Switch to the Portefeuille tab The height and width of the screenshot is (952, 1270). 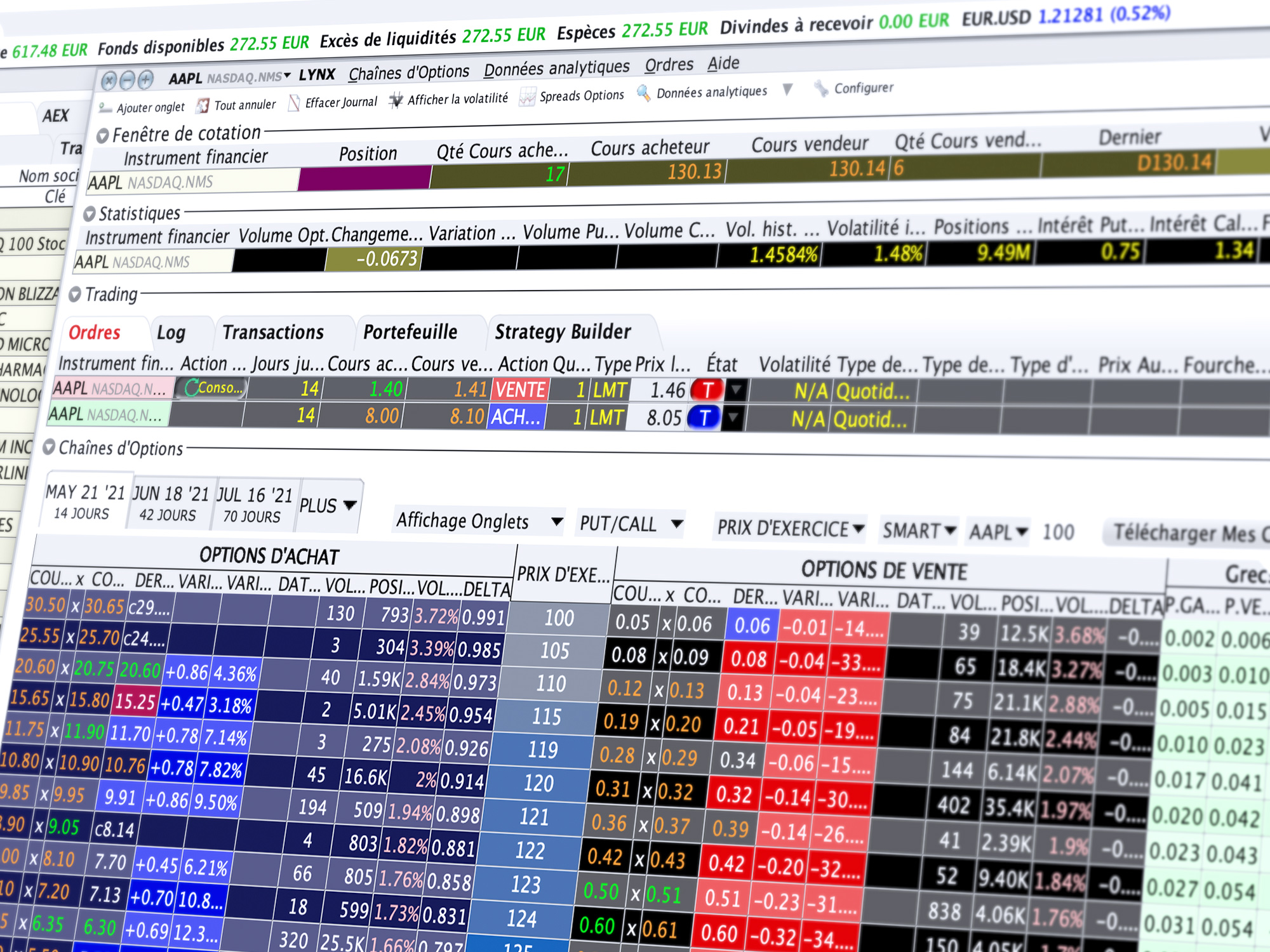410,332
